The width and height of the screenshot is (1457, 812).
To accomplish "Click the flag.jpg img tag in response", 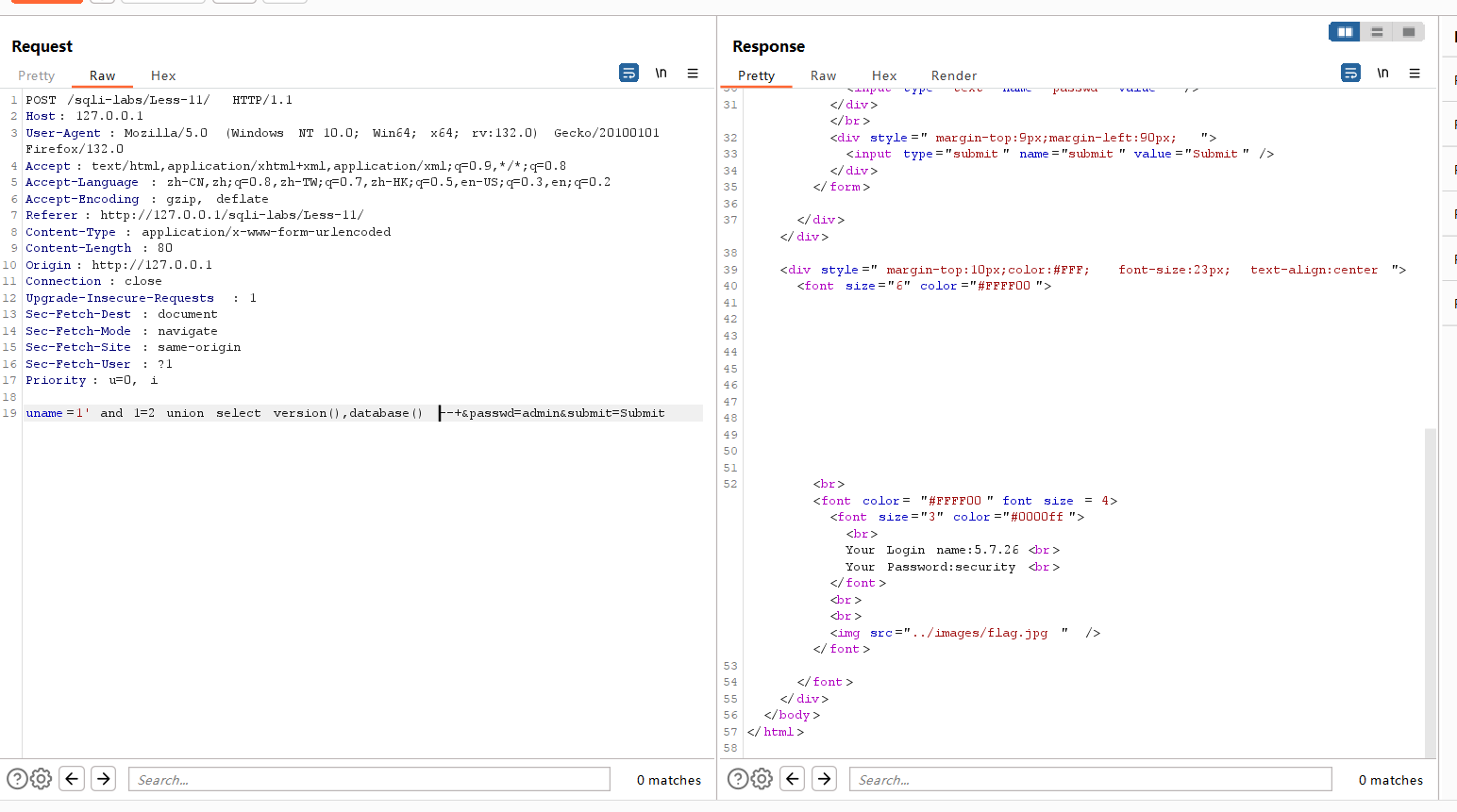I will [x=965, y=633].
